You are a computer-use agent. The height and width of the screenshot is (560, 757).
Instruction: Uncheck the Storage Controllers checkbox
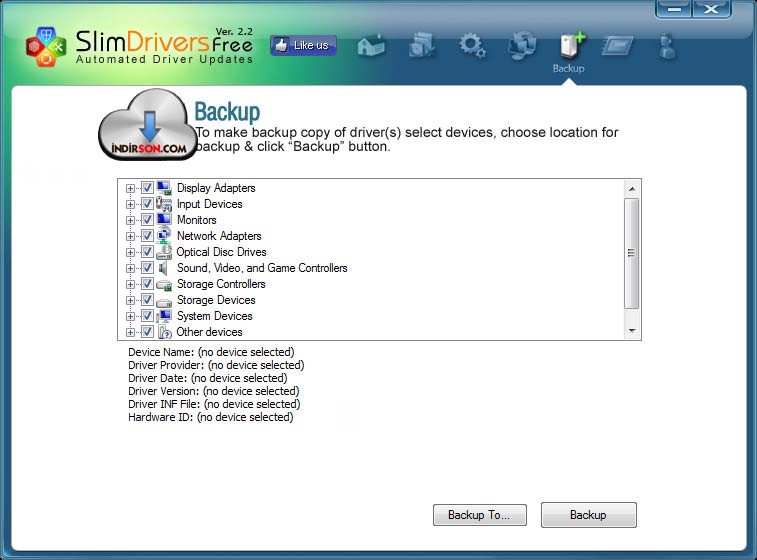(x=147, y=284)
